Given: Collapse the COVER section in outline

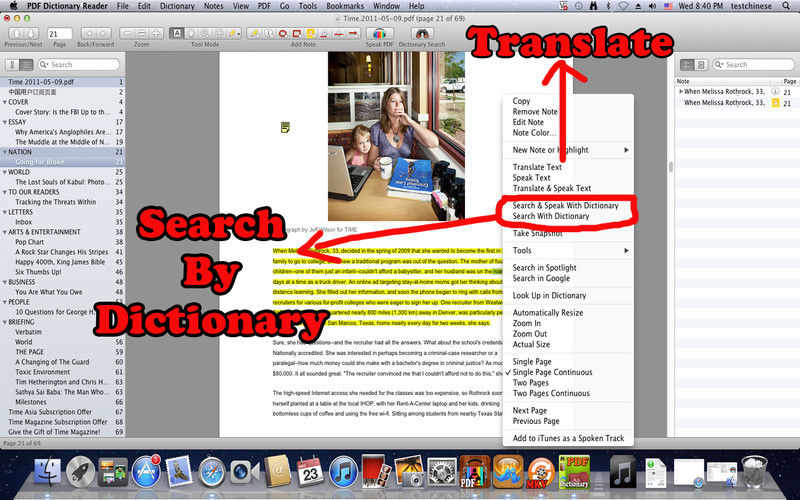Looking at the screenshot, I should (x=5, y=102).
